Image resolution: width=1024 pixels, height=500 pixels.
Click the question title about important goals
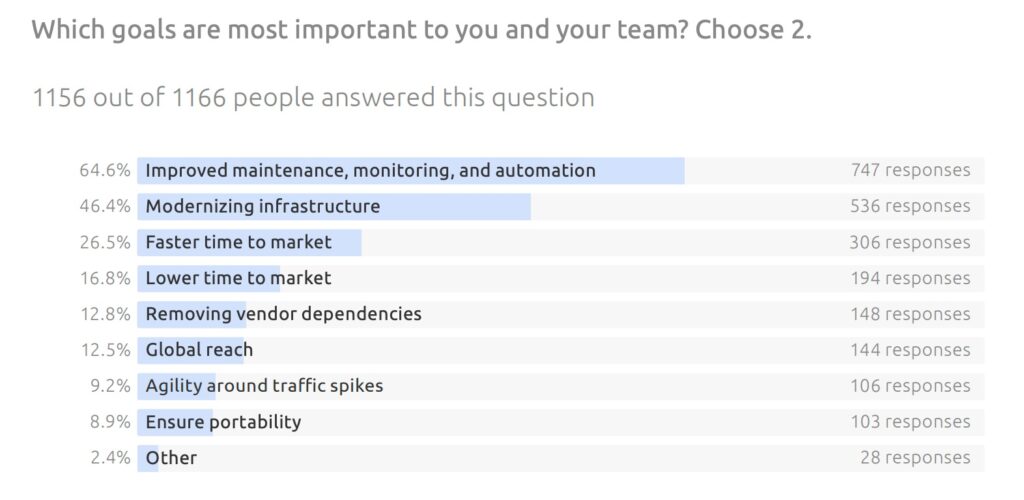tap(421, 31)
